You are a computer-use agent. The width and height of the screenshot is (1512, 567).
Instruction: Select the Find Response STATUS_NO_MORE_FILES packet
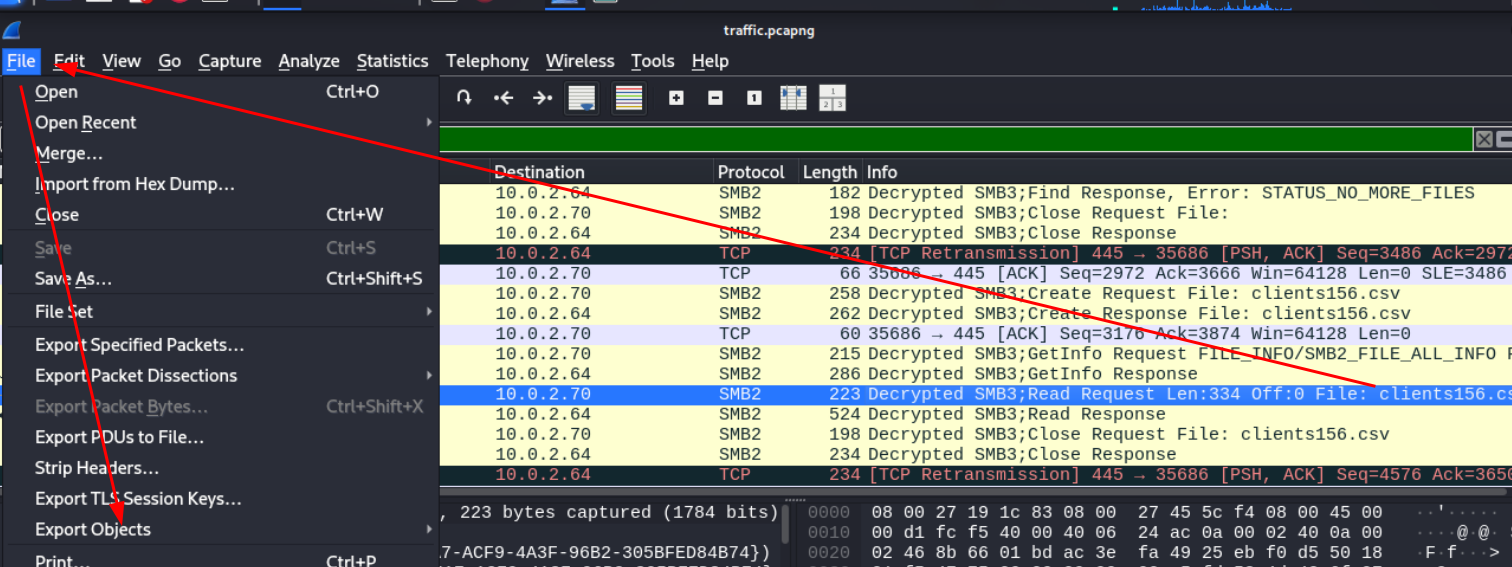[x=975, y=193]
